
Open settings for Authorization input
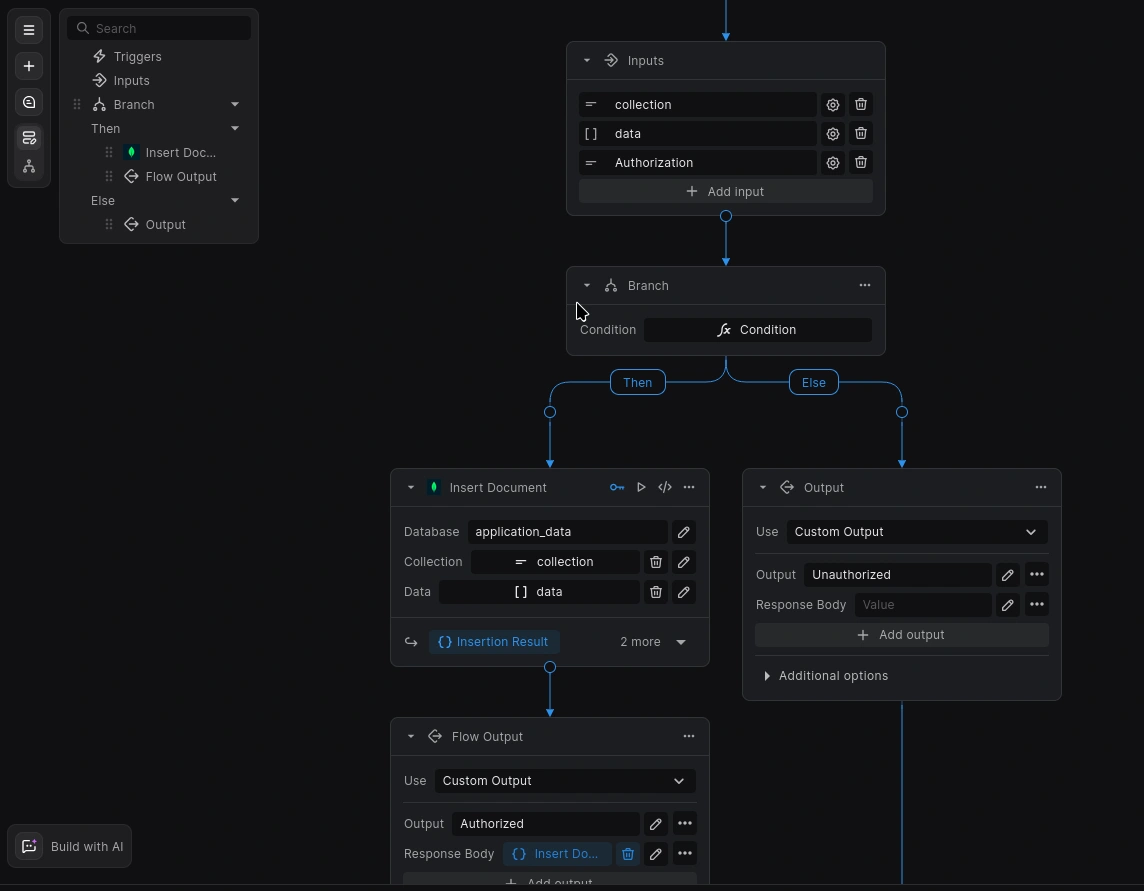[832, 163]
